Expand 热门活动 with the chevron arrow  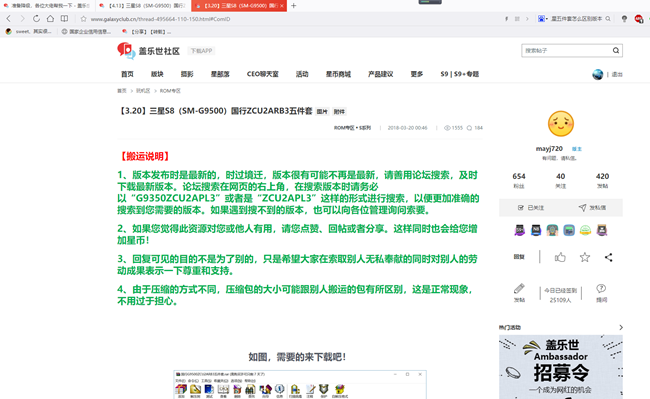[x=621, y=327]
